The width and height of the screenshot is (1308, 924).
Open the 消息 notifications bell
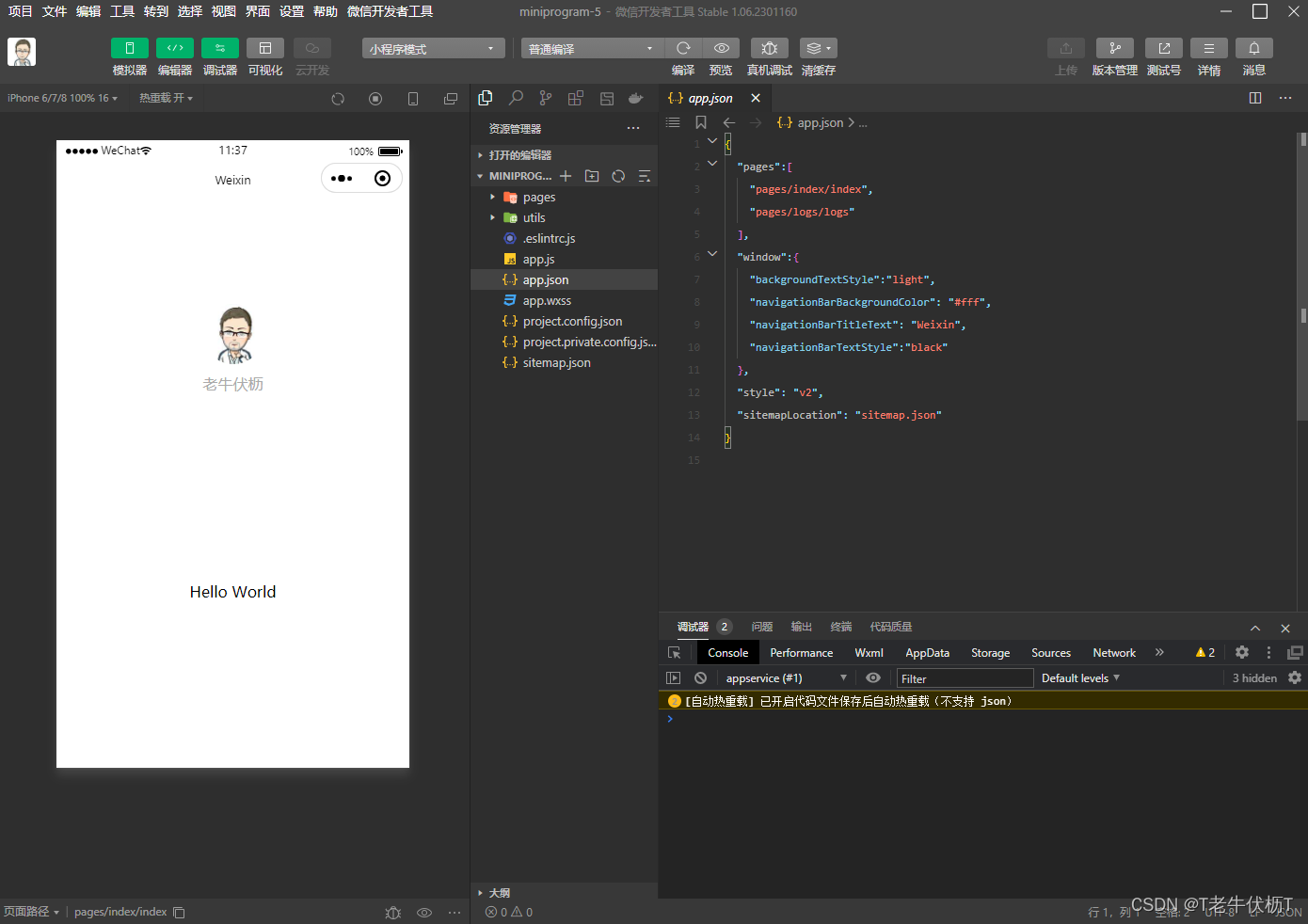pos(1254,48)
